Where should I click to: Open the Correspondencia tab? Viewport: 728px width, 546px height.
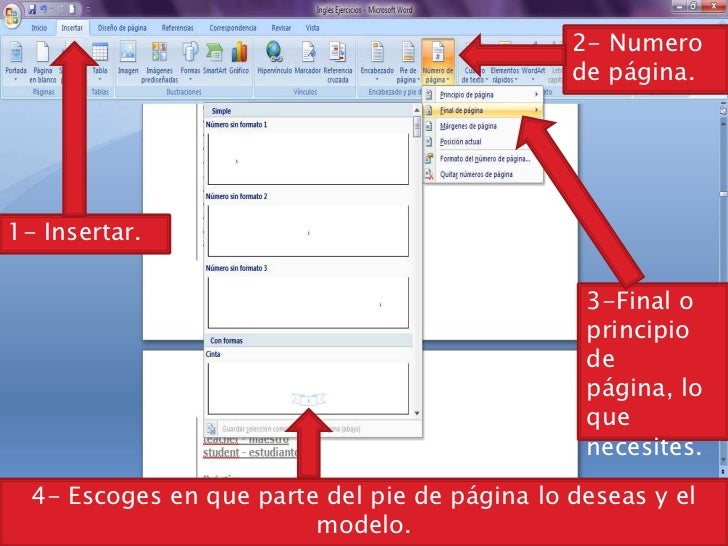[233, 28]
